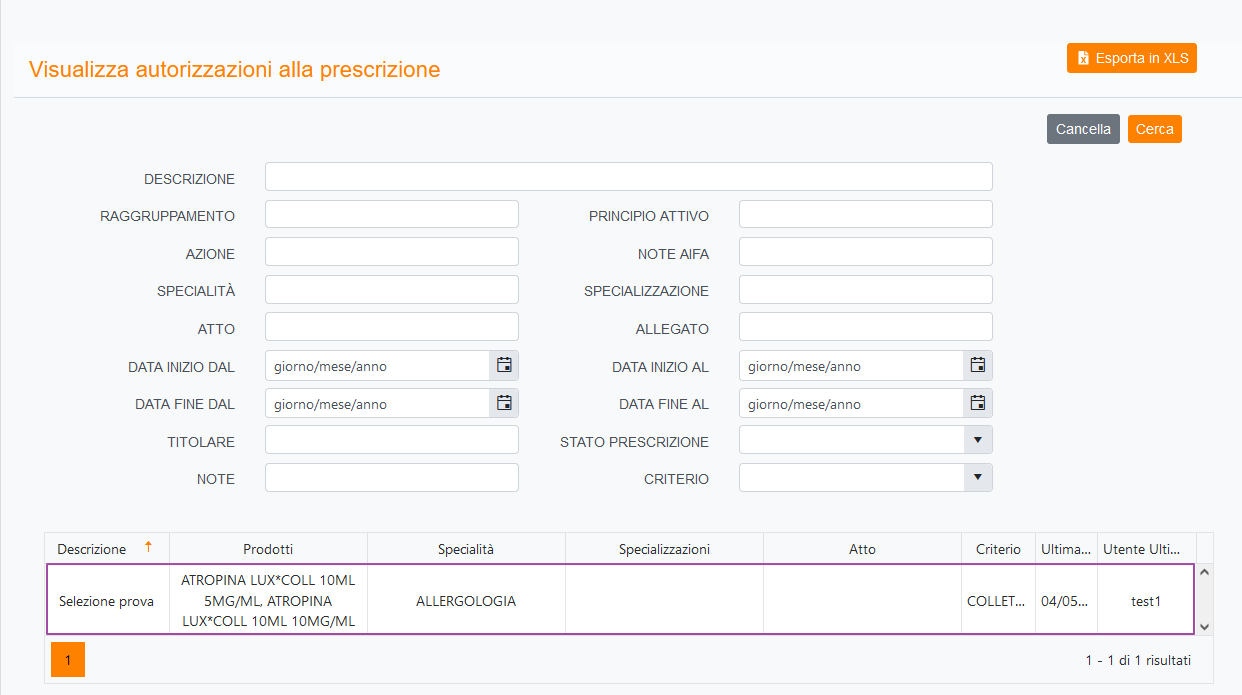Click the DESCRIZIONE text field
This screenshot has width=1242, height=695.
coord(628,177)
